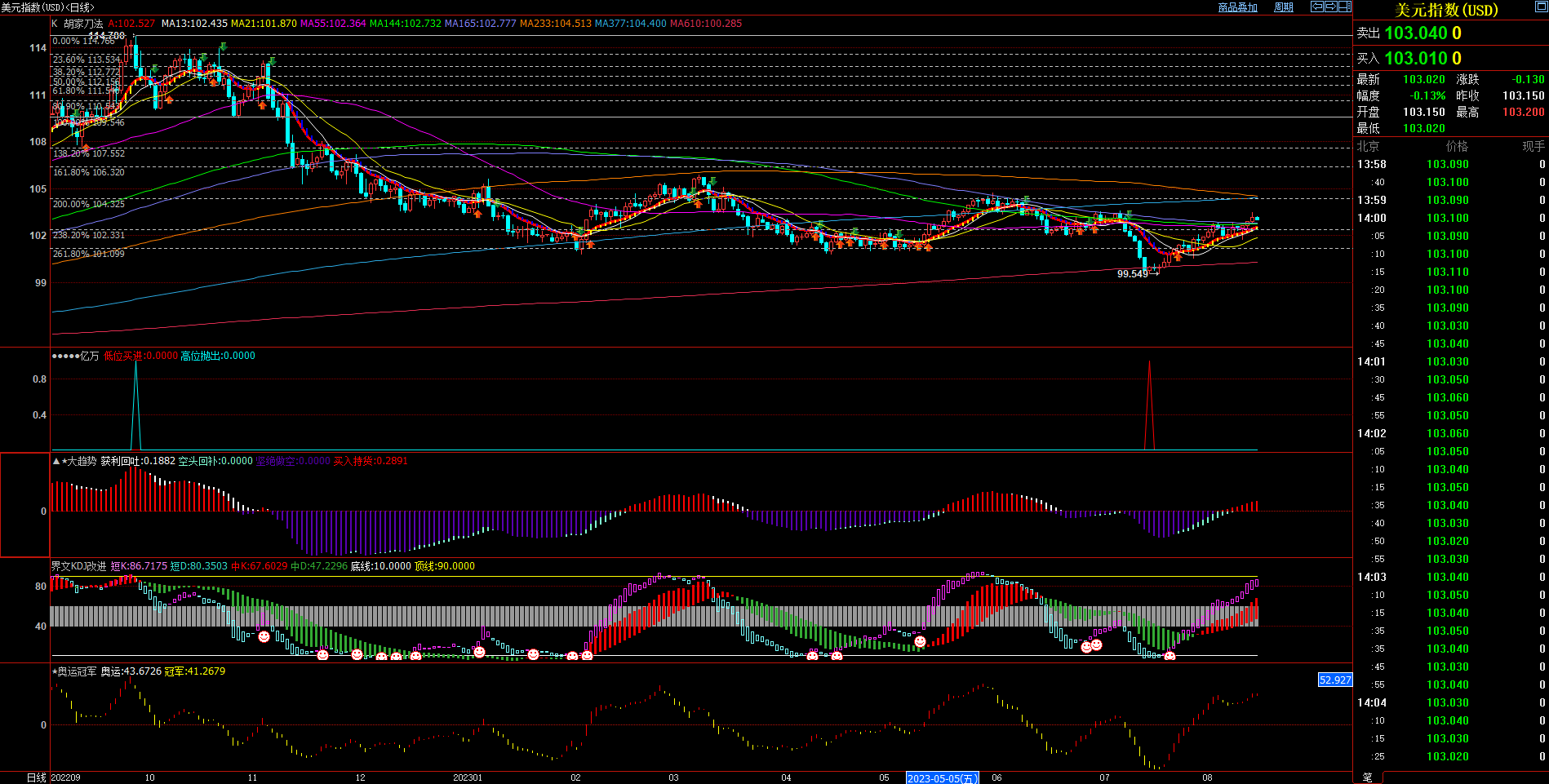Maximize the 美元指数 quote panel
Image resolution: width=1549 pixels, height=784 pixels.
pos(1541,7)
